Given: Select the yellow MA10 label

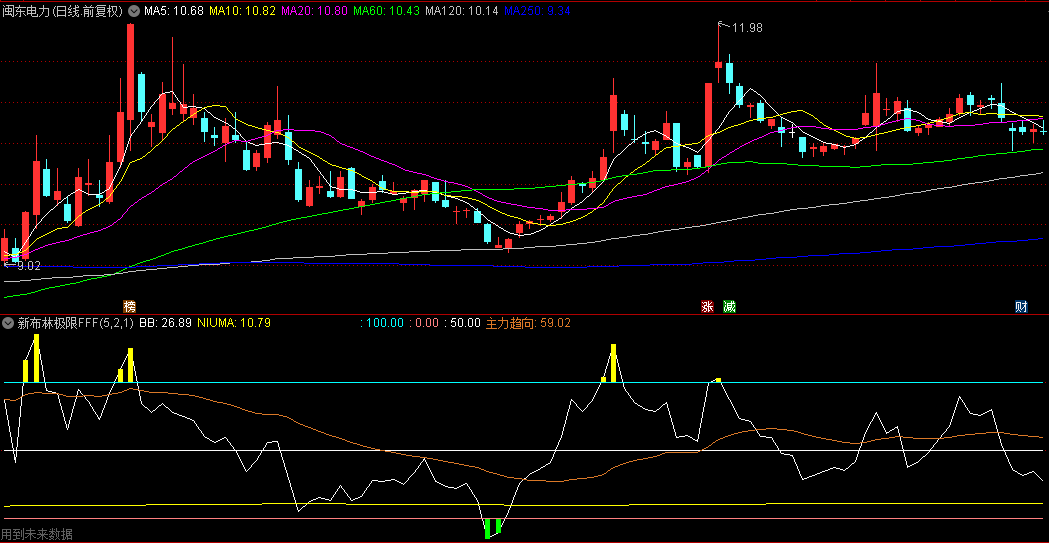Looking at the screenshot, I should [242, 11].
